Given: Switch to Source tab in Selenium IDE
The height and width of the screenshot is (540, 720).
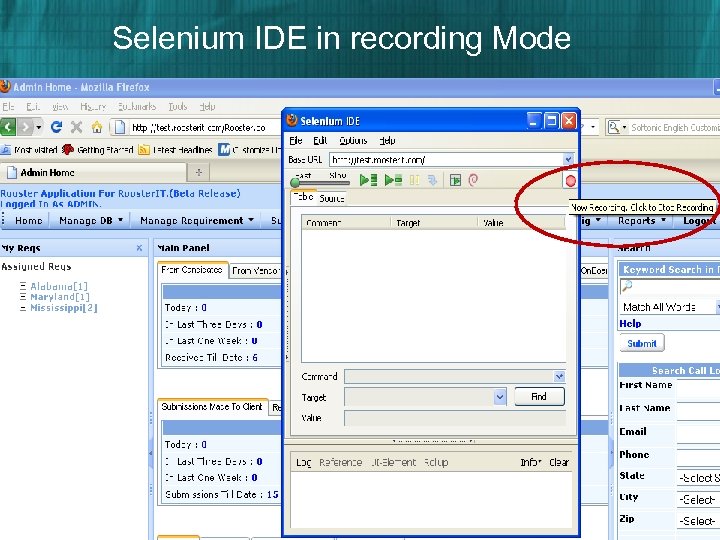Looking at the screenshot, I should (332, 198).
